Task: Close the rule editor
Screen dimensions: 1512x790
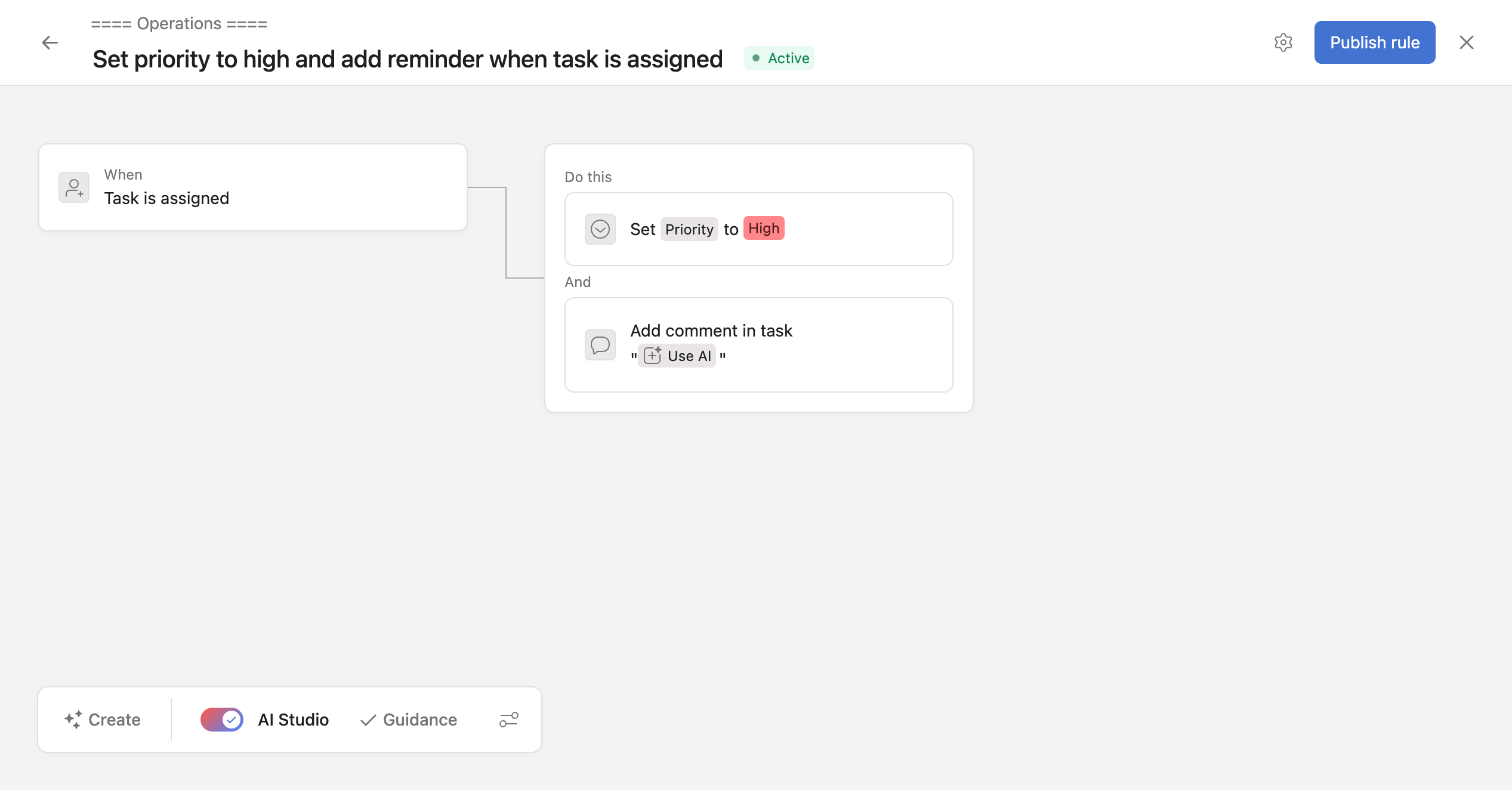Action: pos(1466,42)
